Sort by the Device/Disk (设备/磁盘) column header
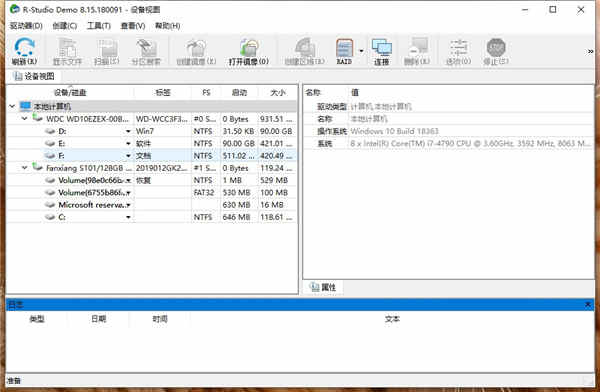This screenshot has height=392, width=600. click(x=70, y=92)
